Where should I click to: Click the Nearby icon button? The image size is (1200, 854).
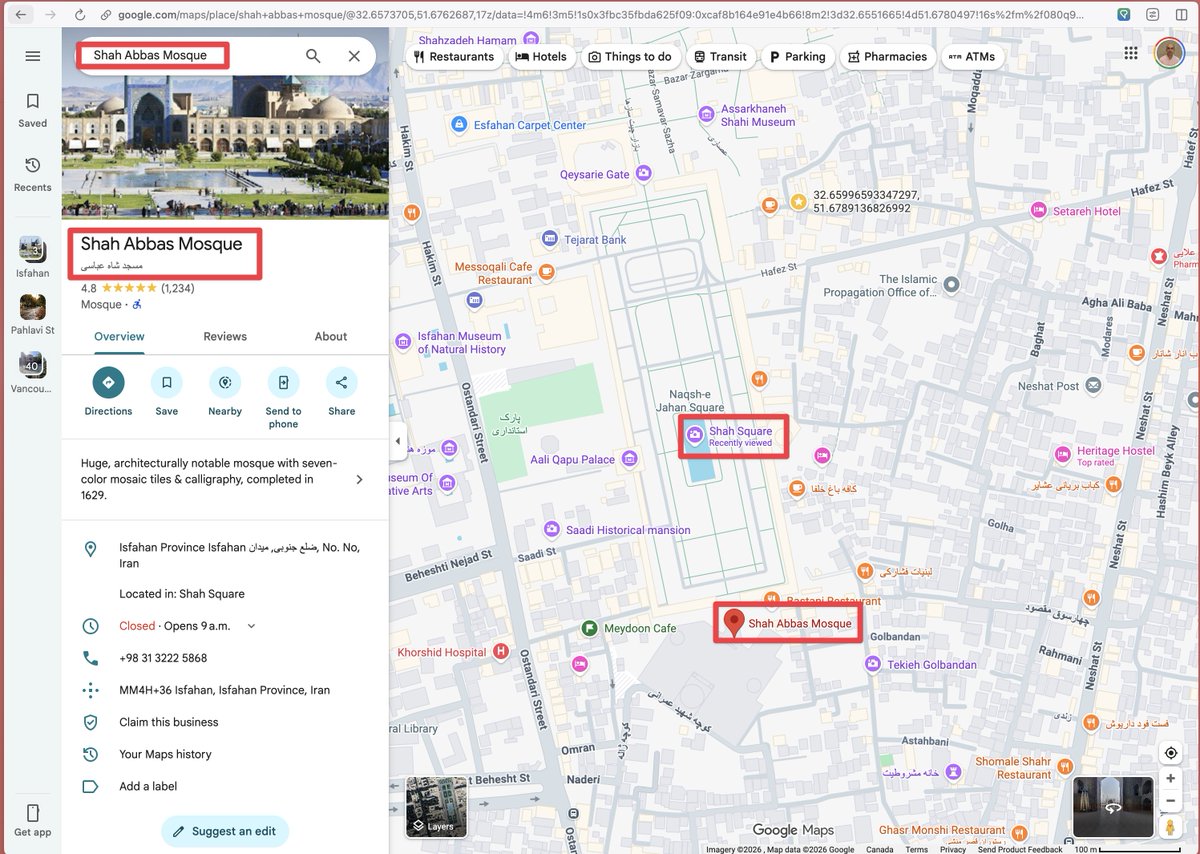225,382
